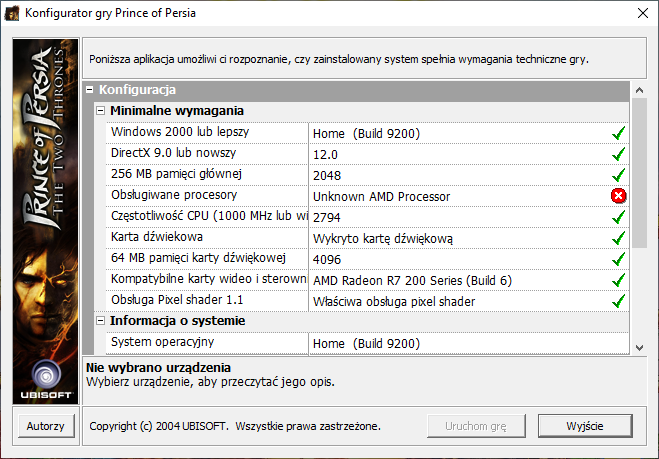Click the red error icon for Obsługiwane procesory
Image resolution: width=659 pixels, height=459 pixels.
[x=619, y=196]
